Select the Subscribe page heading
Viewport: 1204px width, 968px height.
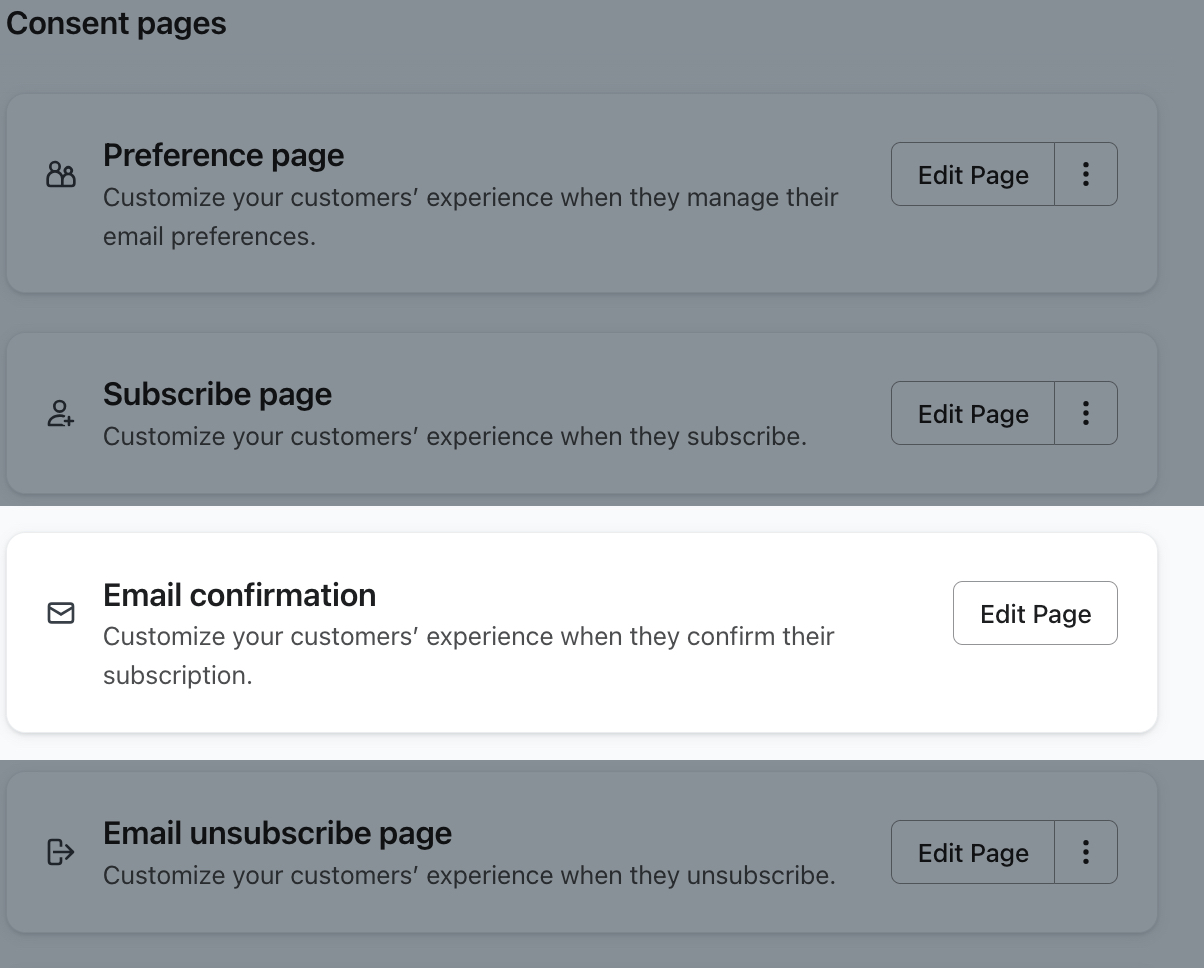(x=217, y=394)
